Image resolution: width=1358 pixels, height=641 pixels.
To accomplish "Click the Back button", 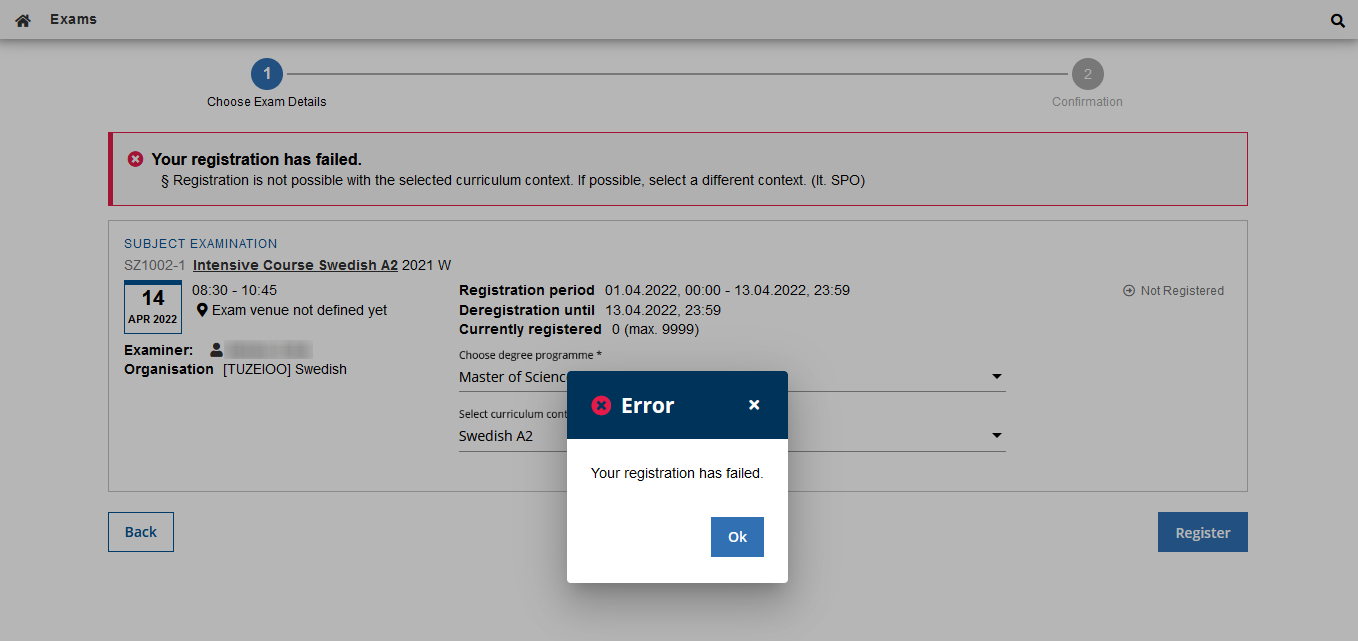I will point(141,532).
